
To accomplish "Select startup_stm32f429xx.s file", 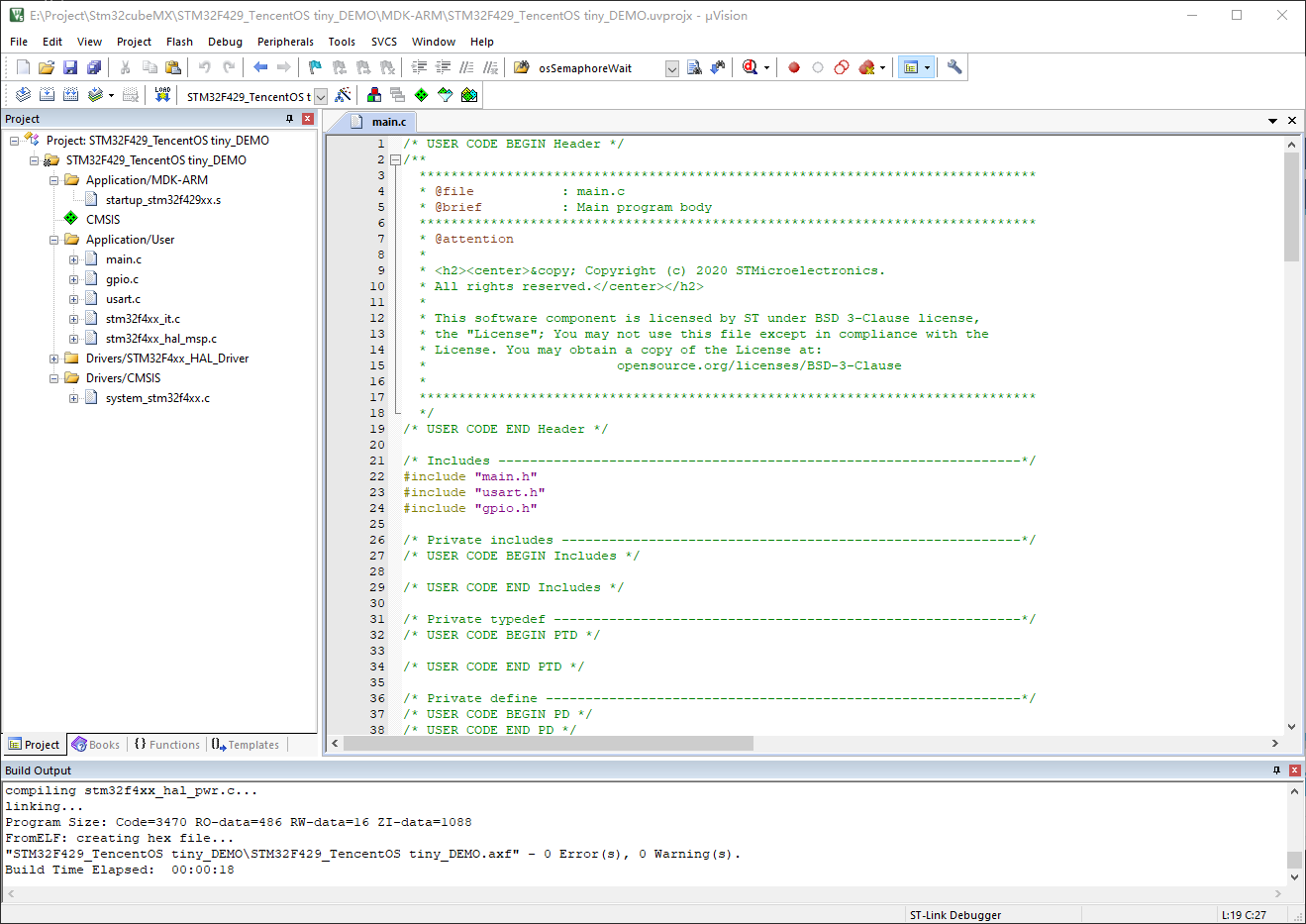I will [x=163, y=200].
